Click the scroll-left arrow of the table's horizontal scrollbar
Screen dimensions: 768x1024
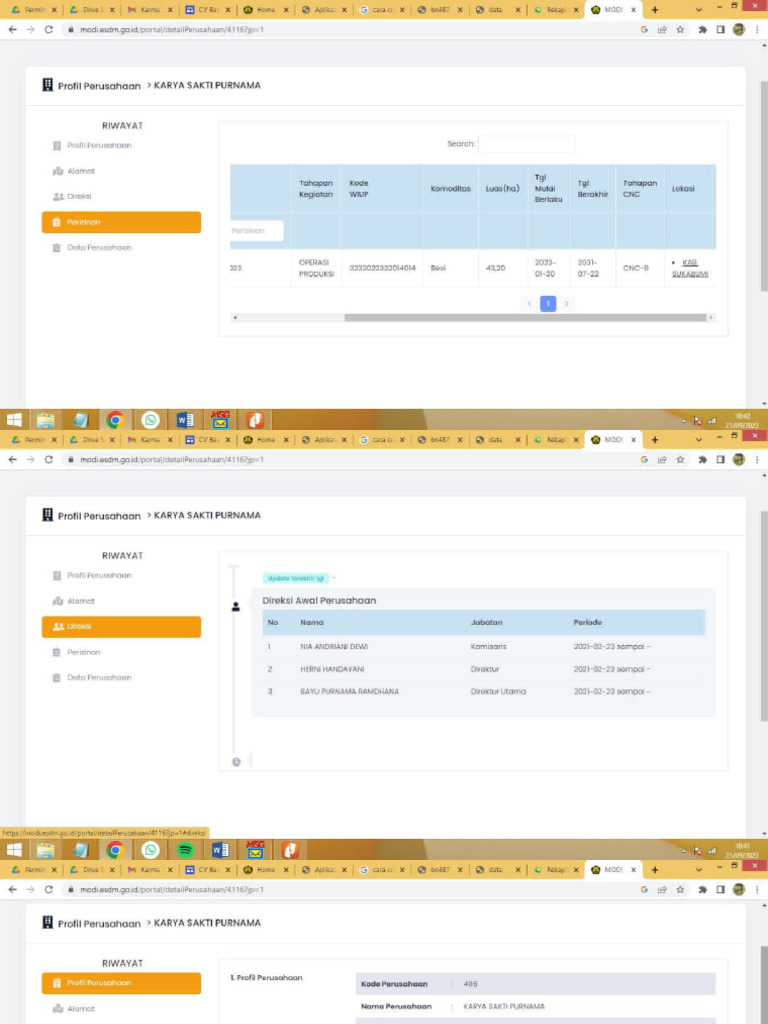[x=235, y=318]
